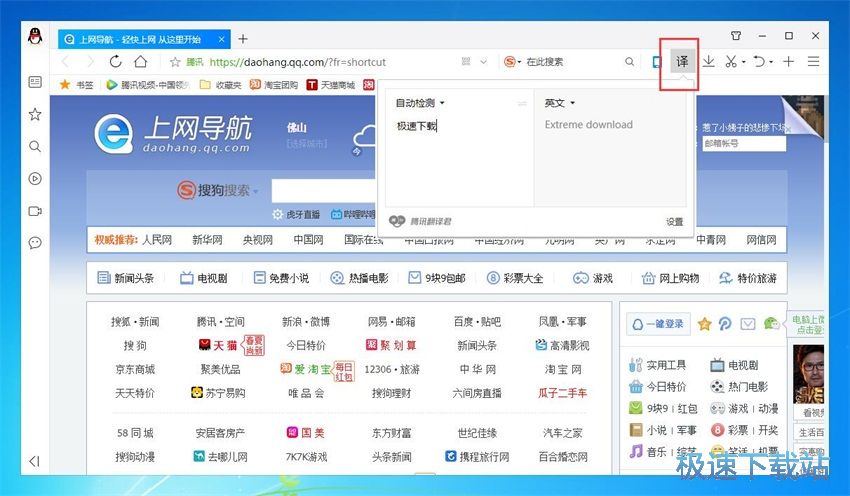Screen dimensions: 850x496
Task: Select the scissors screenshot tool
Action: (x=731, y=62)
